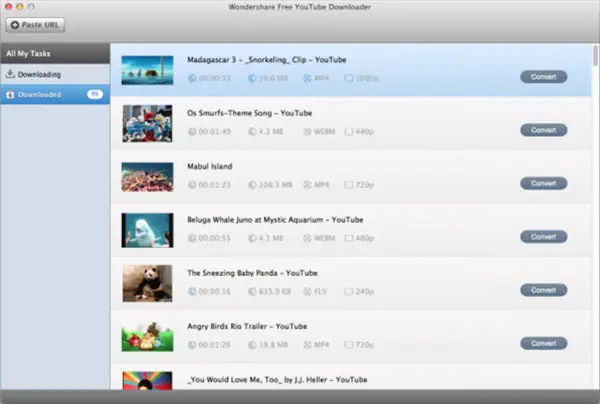Image resolution: width=600 pixels, height=404 pixels.
Task: Select 'Beluga Whale Juno at Mystic Aquarium' title
Action: pos(255,220)
